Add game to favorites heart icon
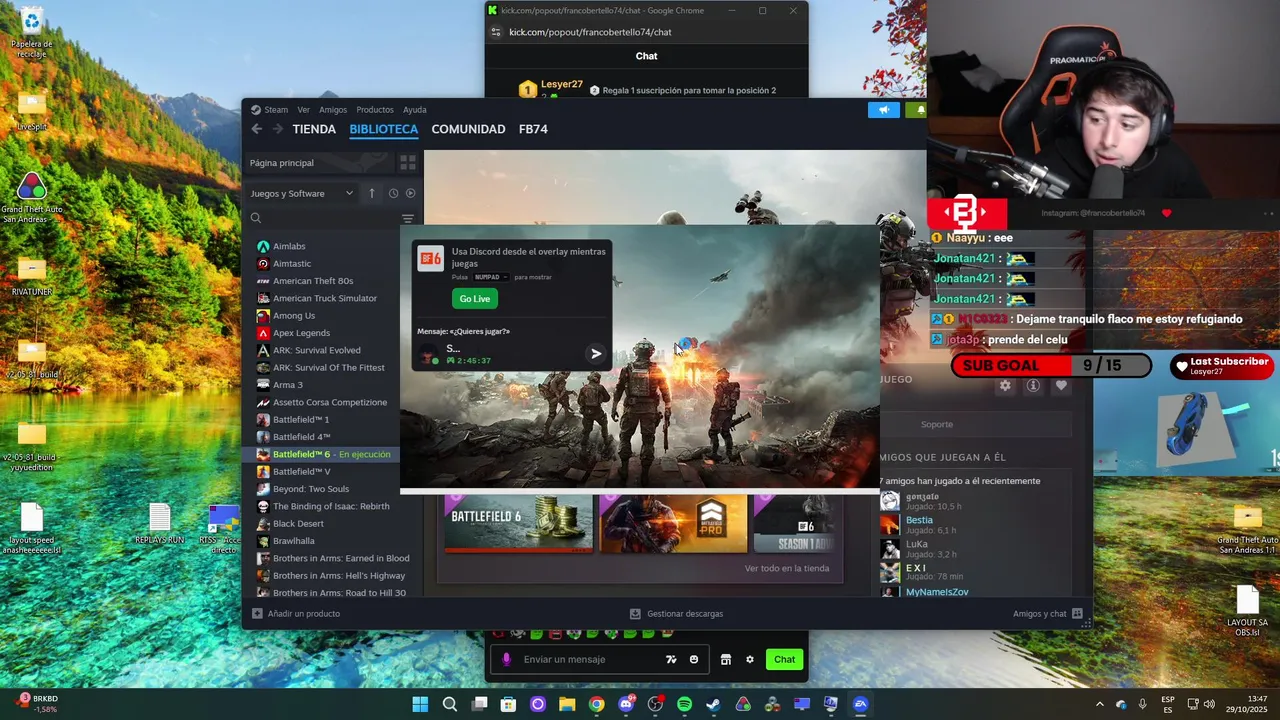 1061,386
